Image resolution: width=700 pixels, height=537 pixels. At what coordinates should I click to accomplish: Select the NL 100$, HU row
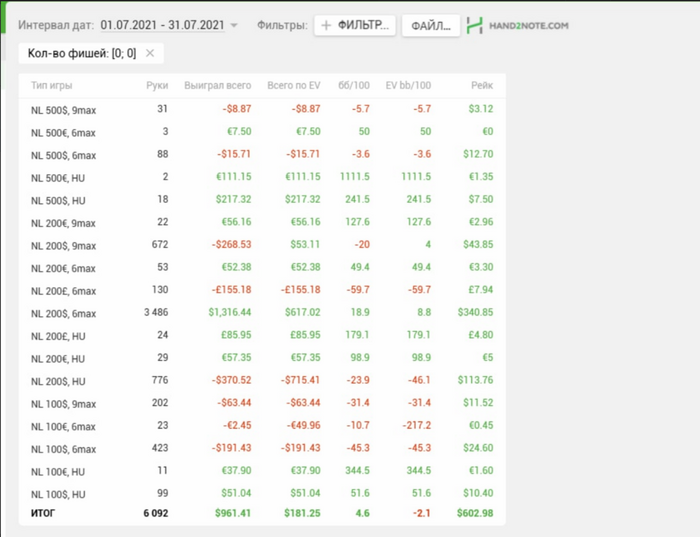[262, 494]
